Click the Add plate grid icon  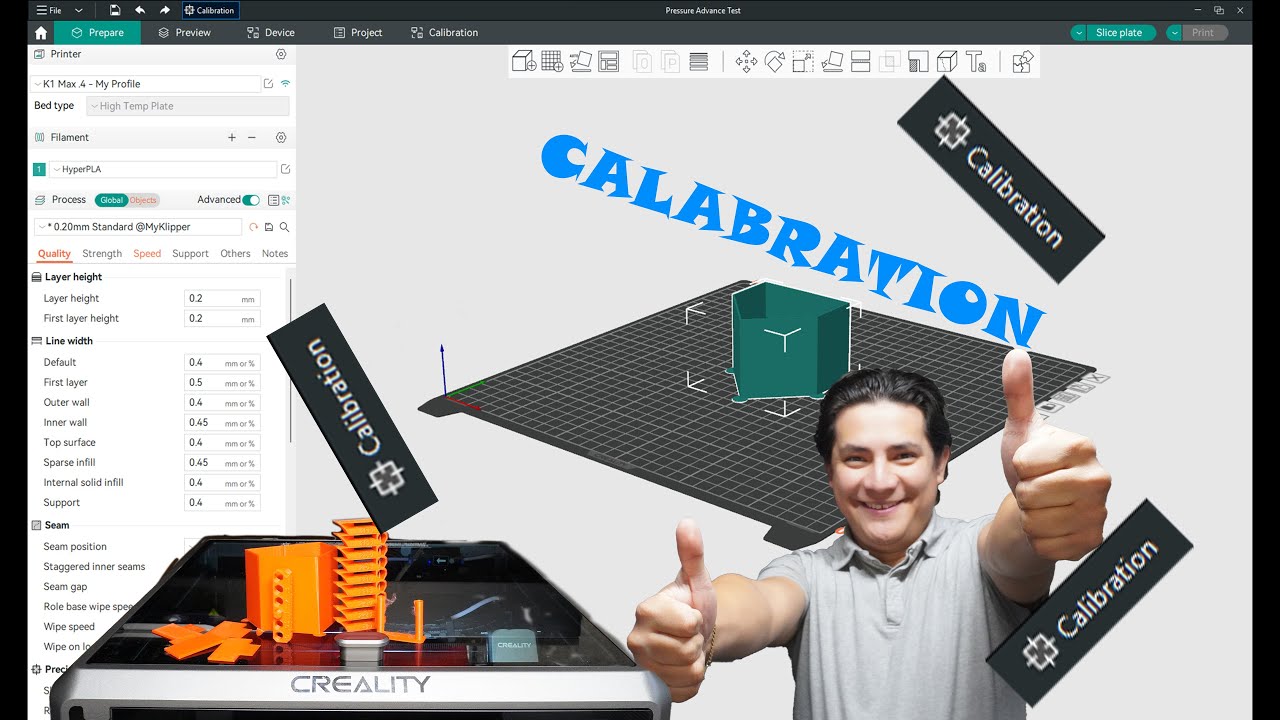pos(552,61)
